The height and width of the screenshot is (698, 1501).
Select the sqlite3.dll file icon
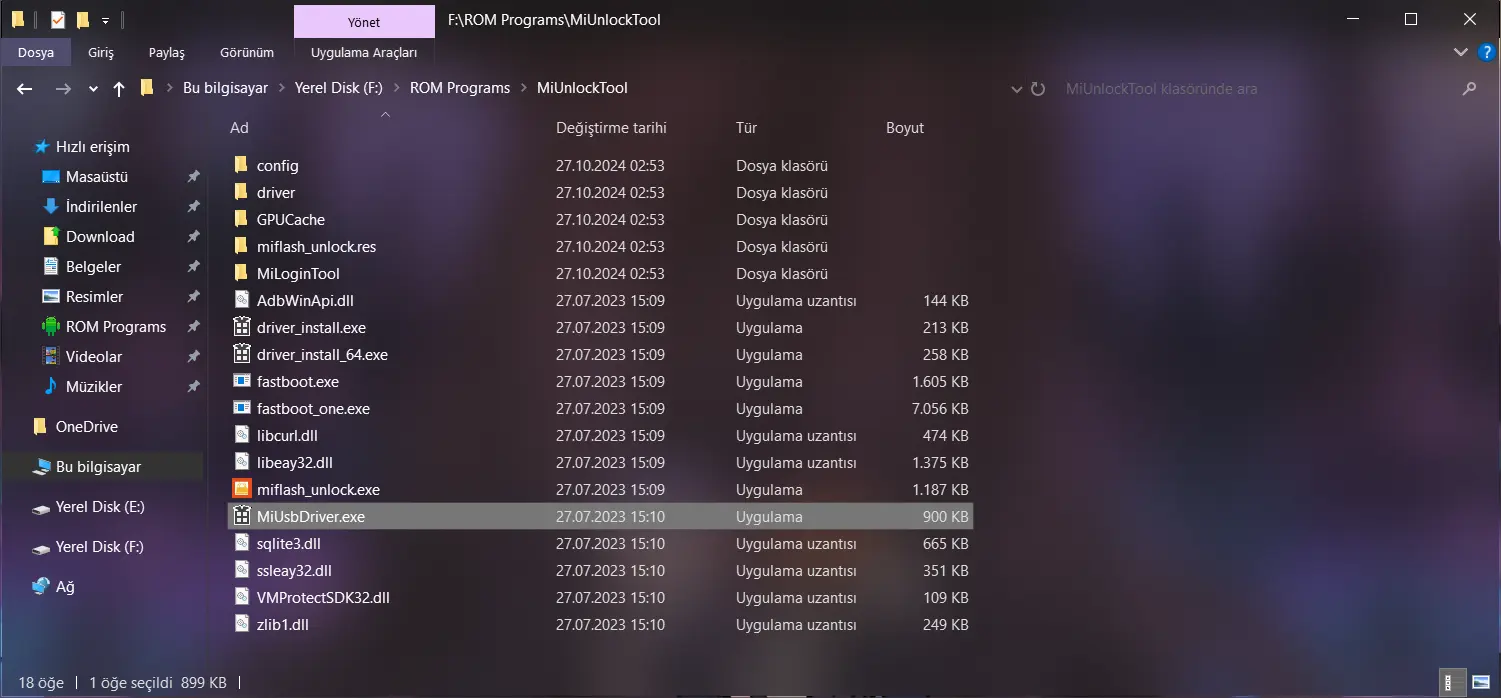[240, 543]
